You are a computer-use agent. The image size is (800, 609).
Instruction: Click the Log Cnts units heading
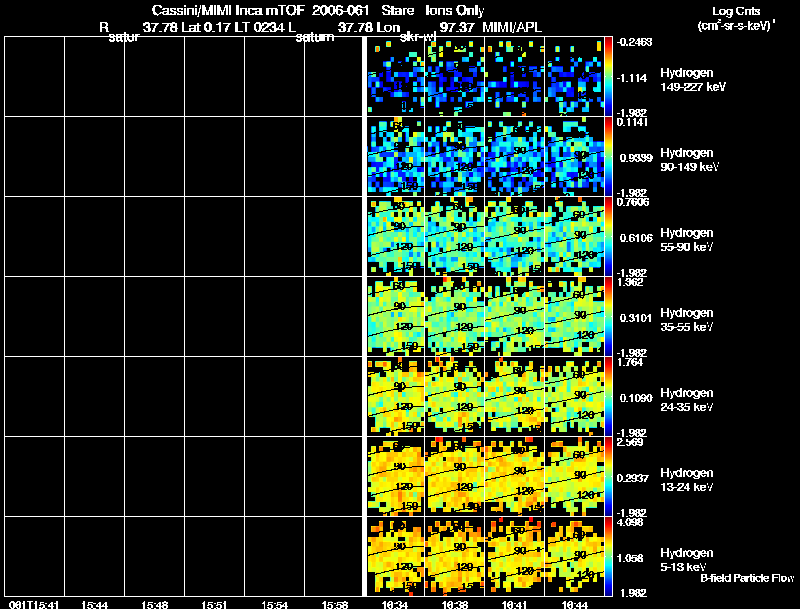[736, 11]
